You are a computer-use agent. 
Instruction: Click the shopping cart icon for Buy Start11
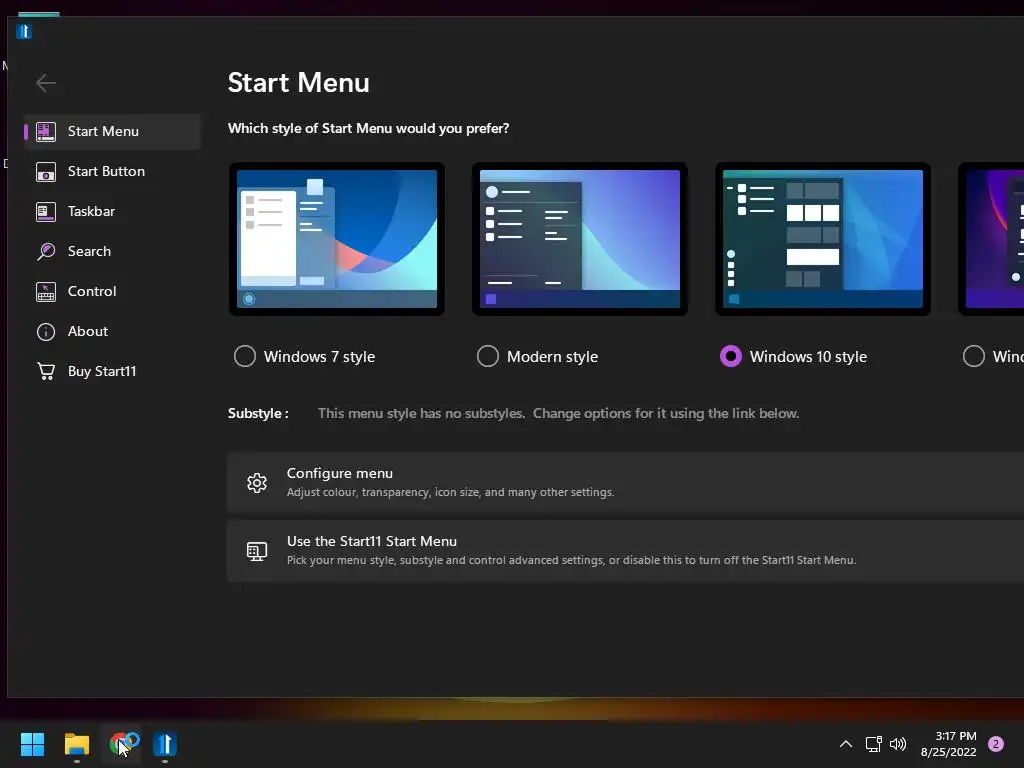46,371
